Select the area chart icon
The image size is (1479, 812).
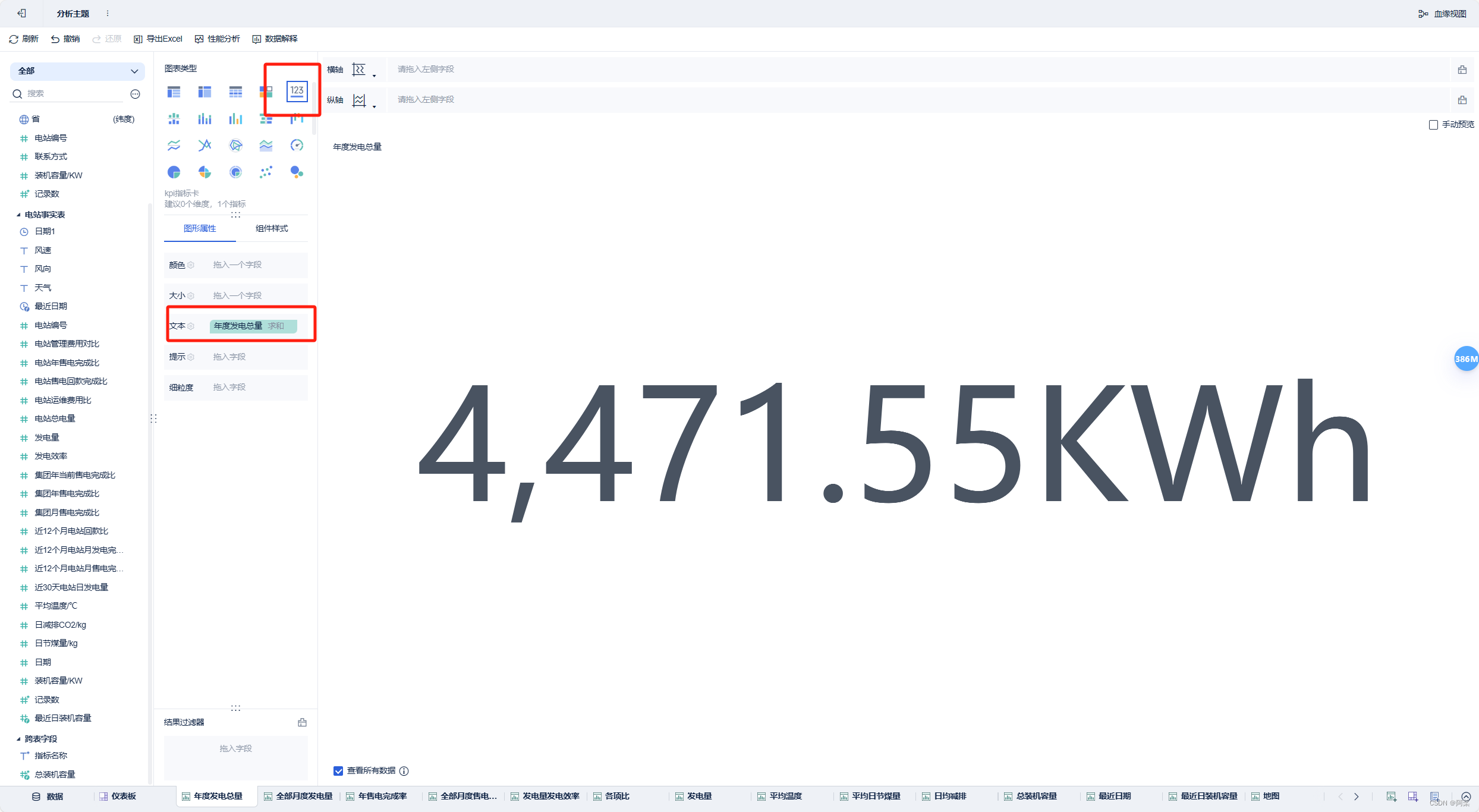[x=266, y=145]
